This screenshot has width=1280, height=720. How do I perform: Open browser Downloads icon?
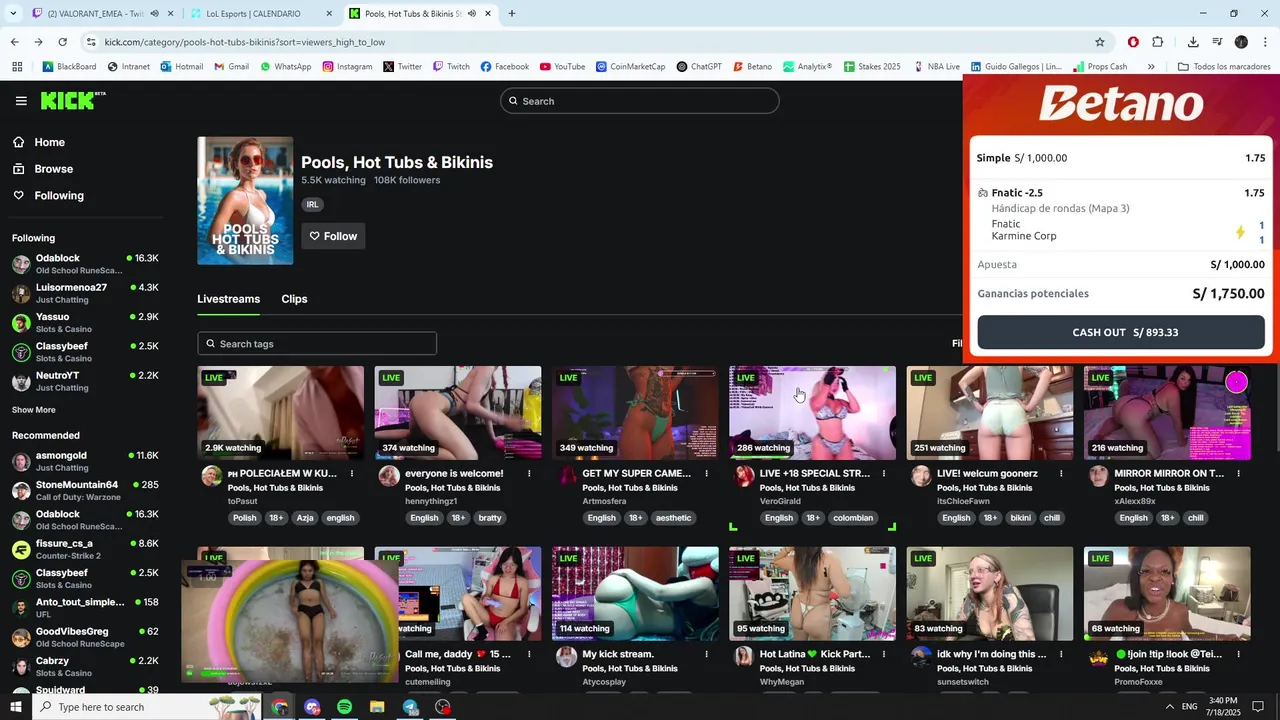[1193, 42]
